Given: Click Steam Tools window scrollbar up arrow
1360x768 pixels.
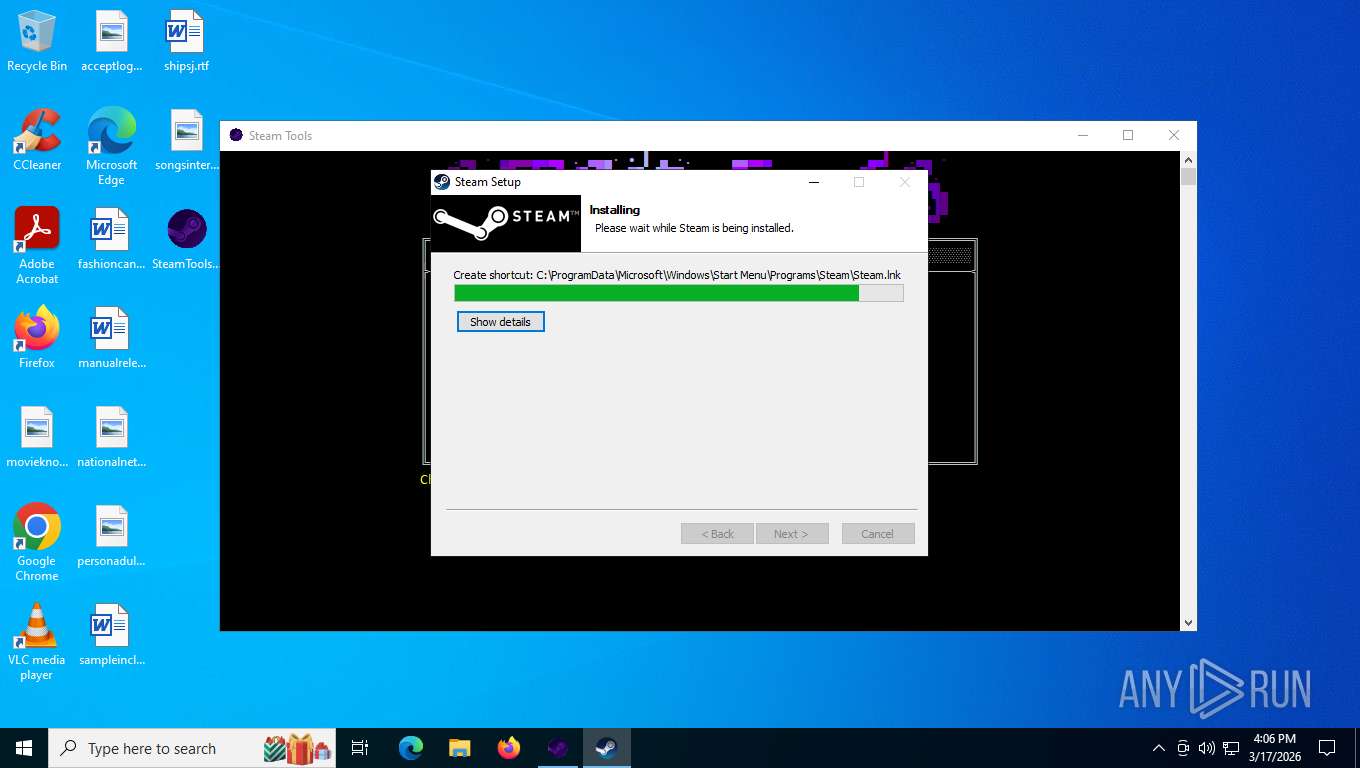Looking at the screenshot, I should coord(1188,160).
